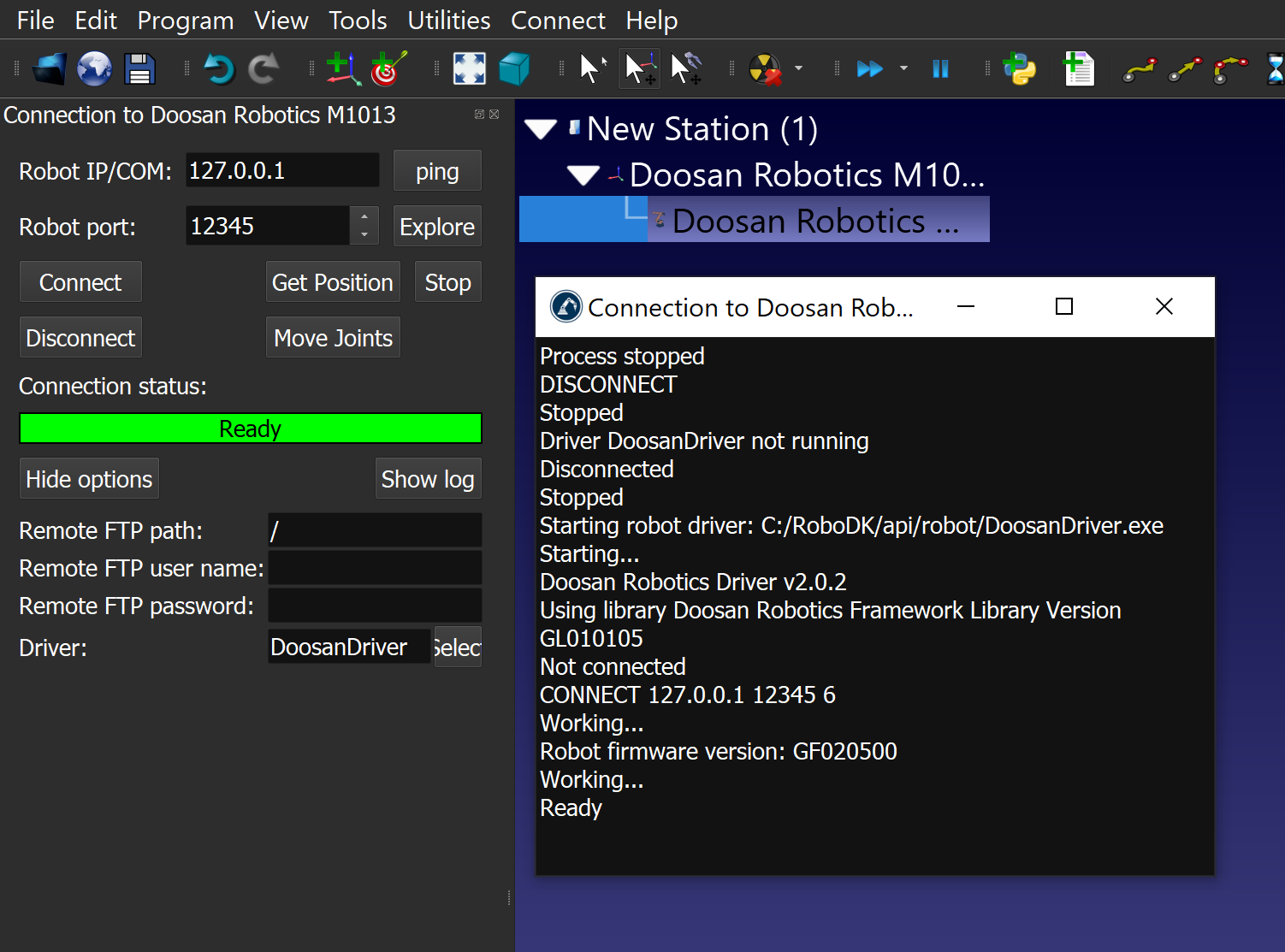Screen dimensions: 1285x952
Task: Activate the Move reference frame cursor tool
Action: pos(639,68)
